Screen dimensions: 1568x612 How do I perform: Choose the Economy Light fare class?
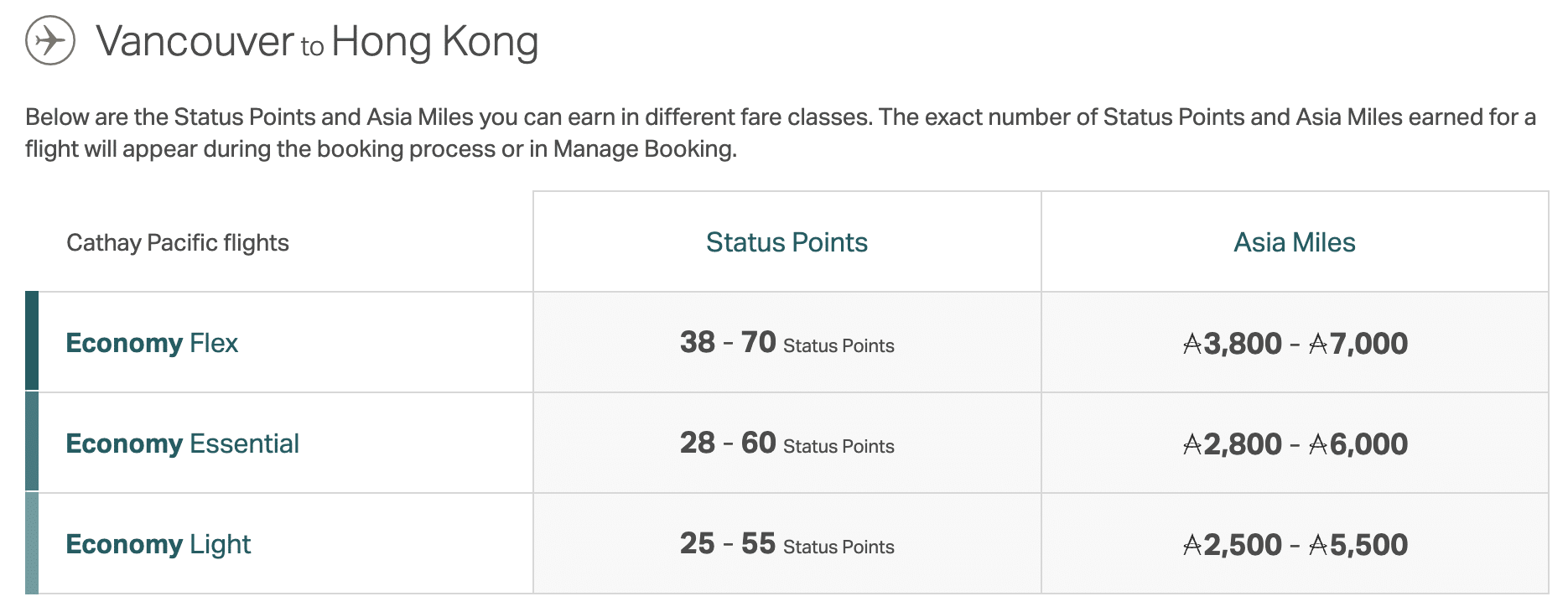coord(158,544)
